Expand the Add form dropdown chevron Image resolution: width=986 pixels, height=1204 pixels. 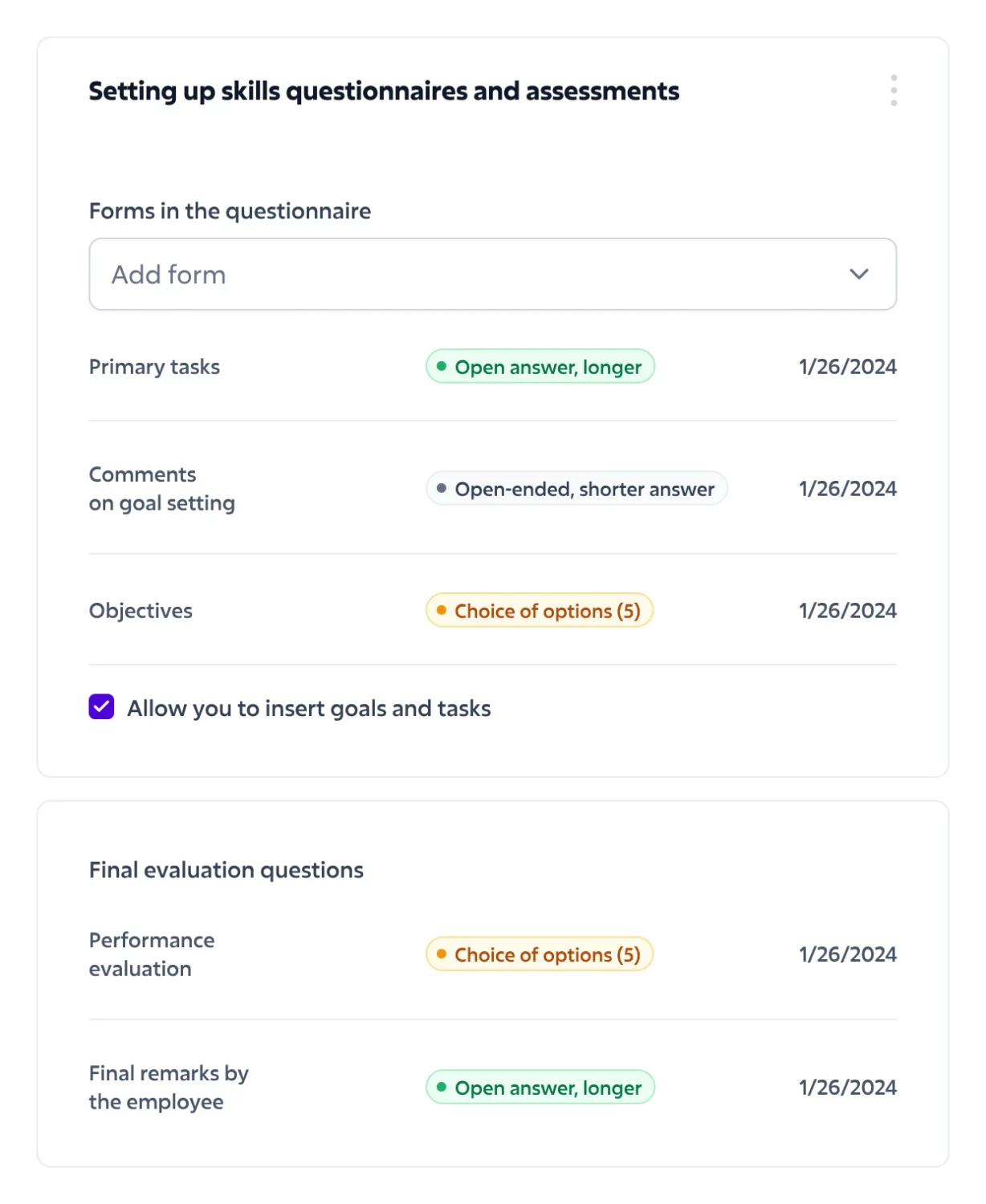858,275
